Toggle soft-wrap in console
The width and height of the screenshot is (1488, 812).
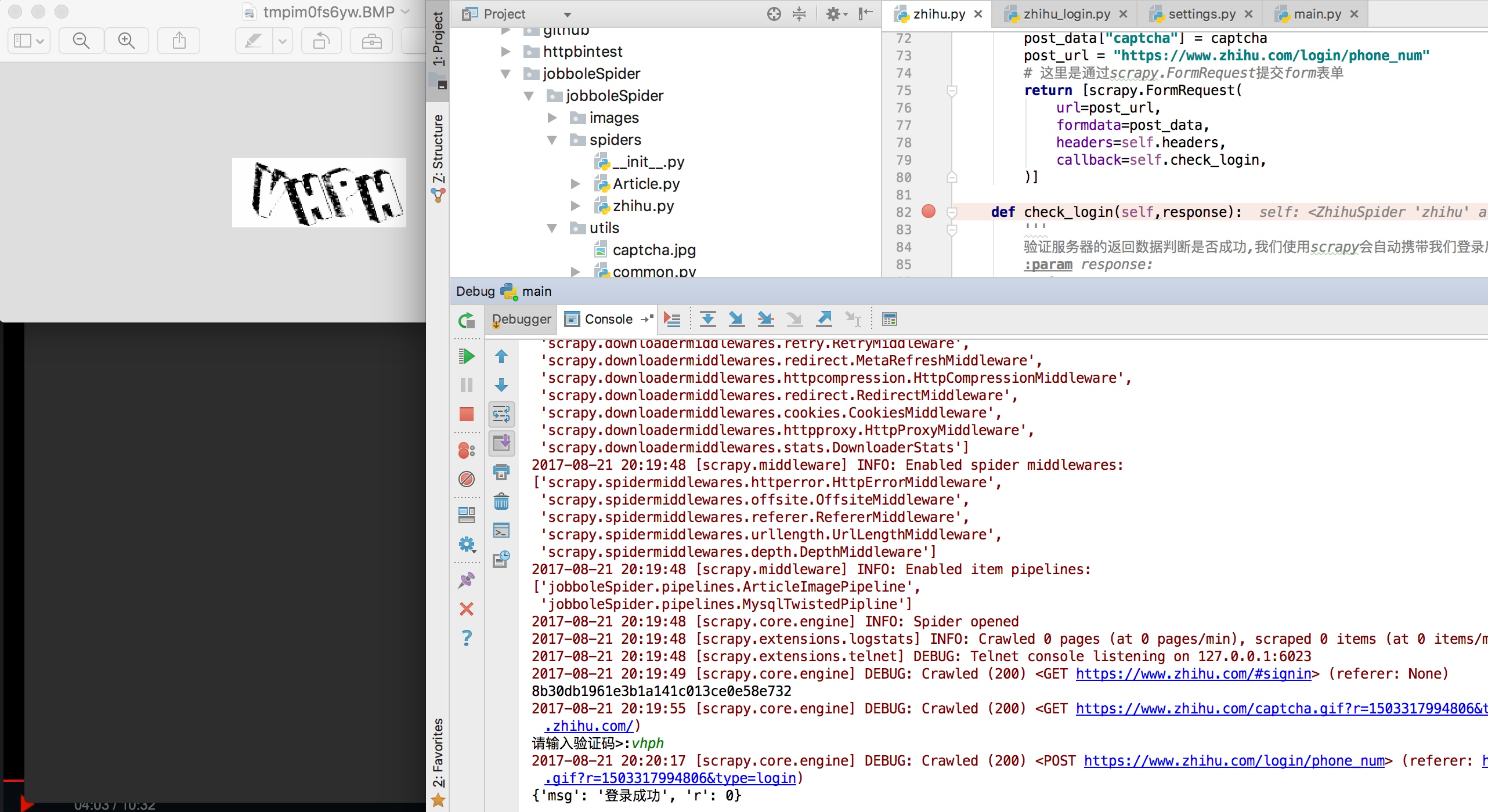(501, 414)
